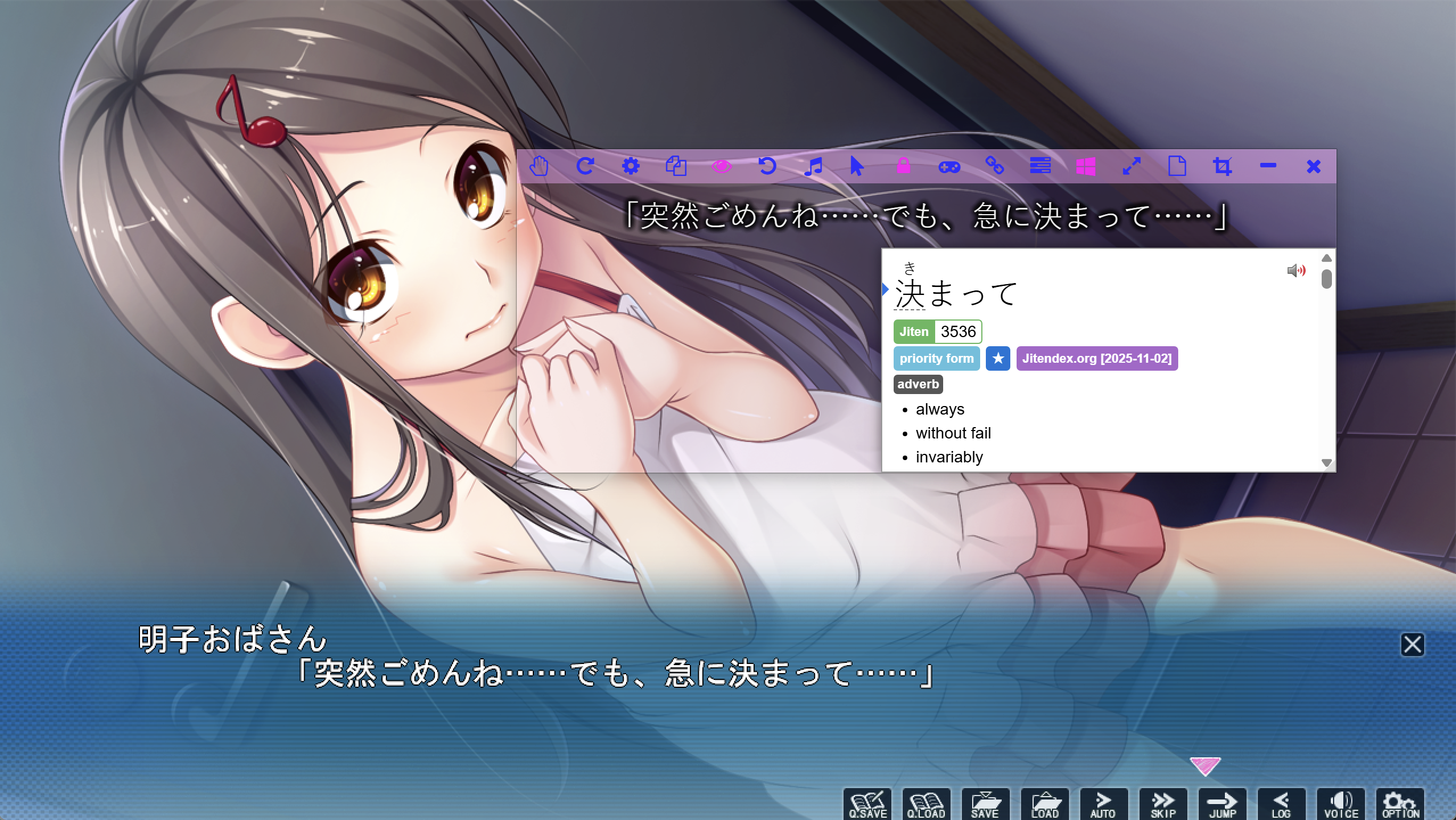Play word audio with the speaker icon

click(x=1296, y=270)
